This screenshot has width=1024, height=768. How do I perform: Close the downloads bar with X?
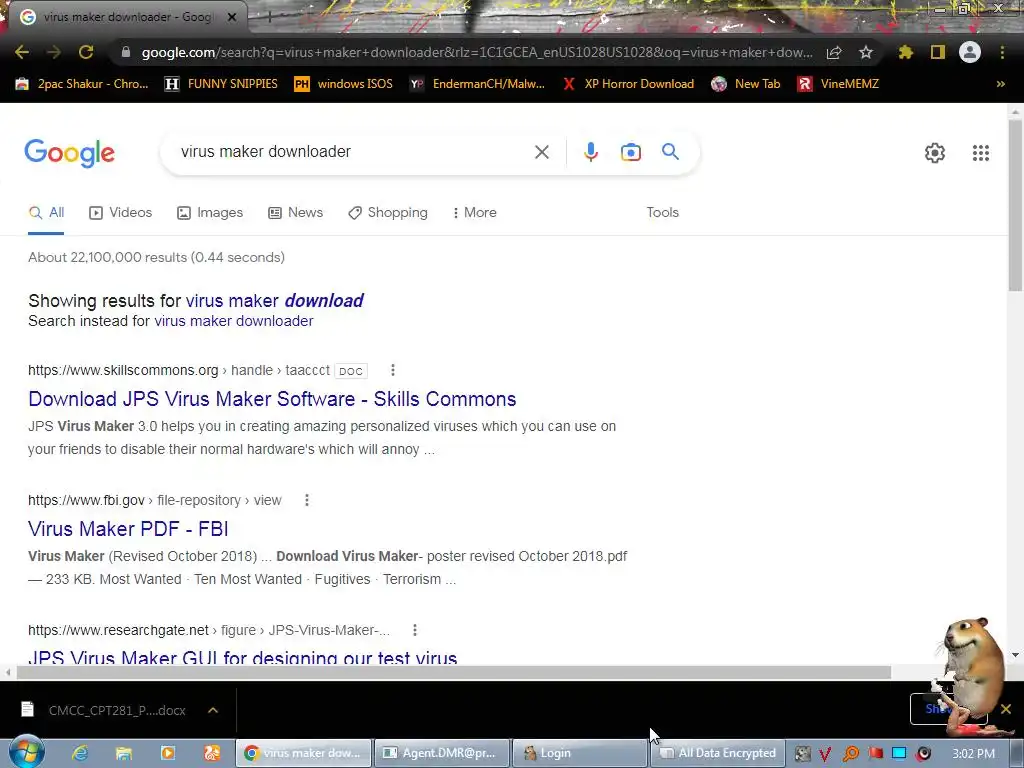(x=1006, y=709)
